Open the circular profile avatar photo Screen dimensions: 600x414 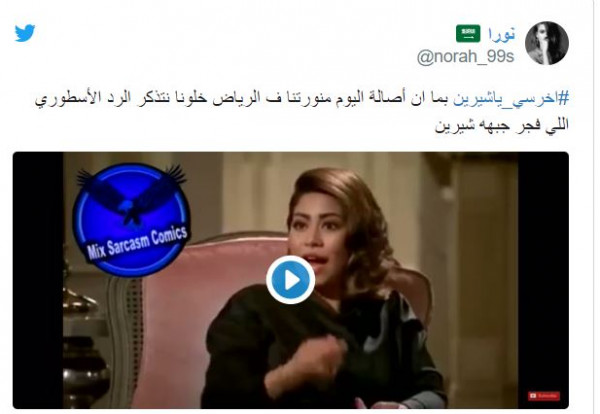[x=547, y=43]
